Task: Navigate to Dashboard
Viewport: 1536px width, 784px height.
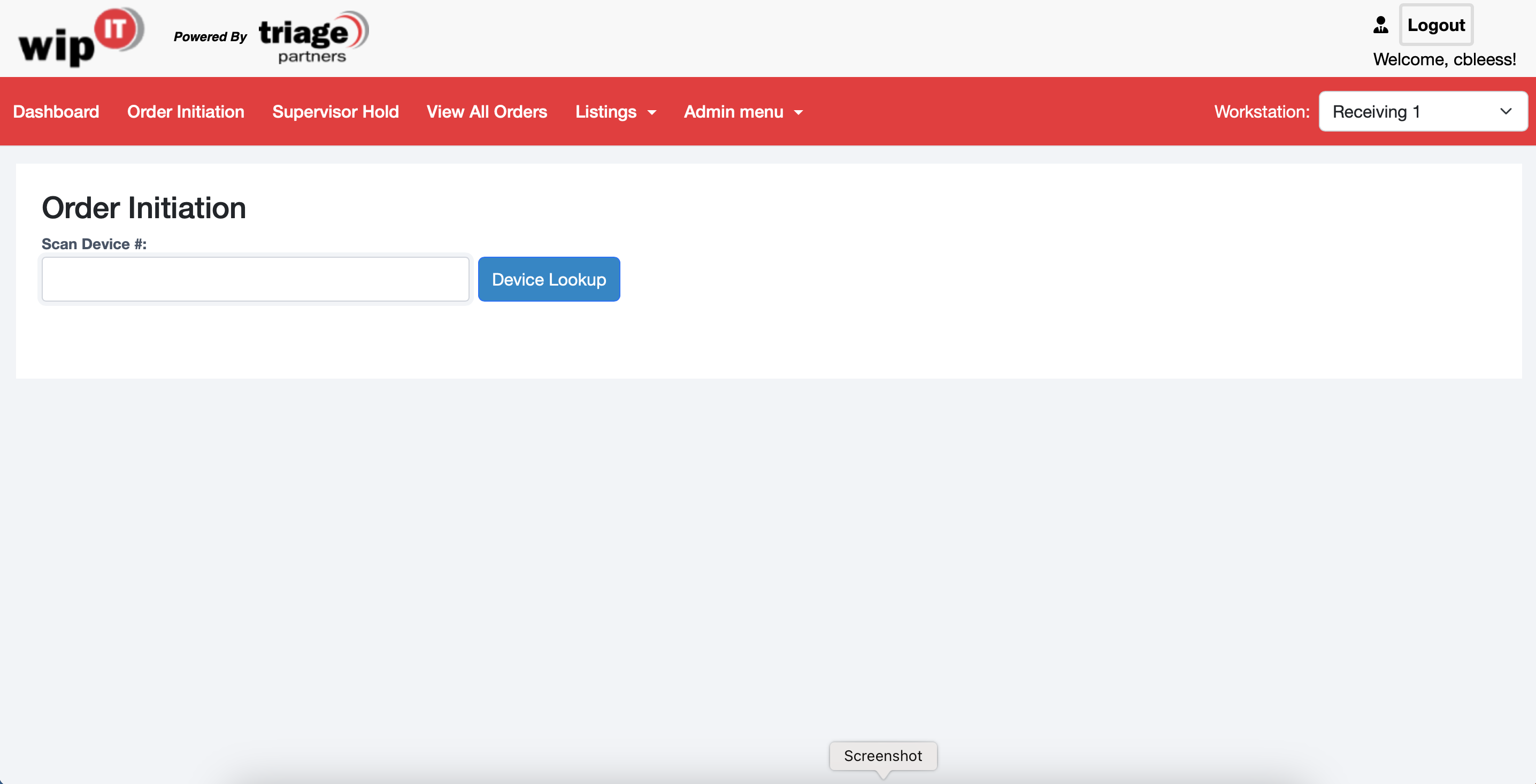Action: point(56,111)
